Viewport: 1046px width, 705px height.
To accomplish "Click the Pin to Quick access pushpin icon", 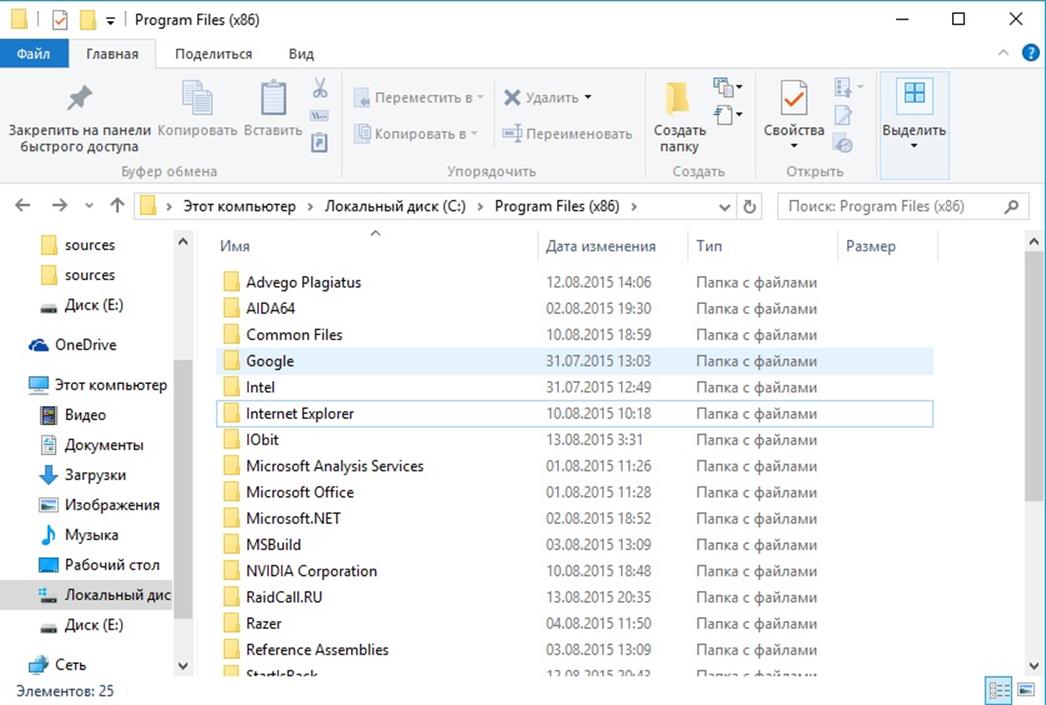I will 79,98.
